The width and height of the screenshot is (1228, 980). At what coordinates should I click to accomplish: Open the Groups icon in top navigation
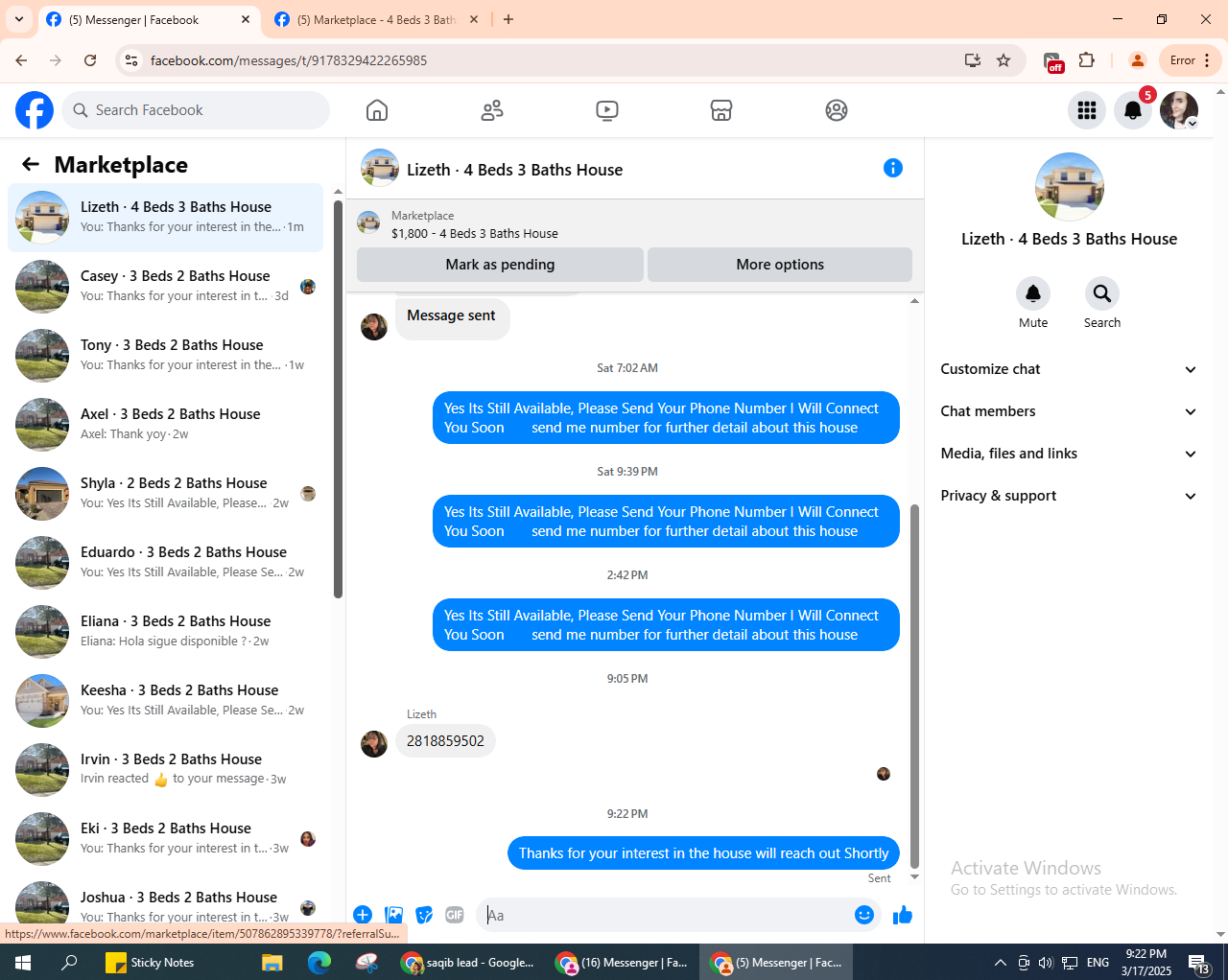837,110
